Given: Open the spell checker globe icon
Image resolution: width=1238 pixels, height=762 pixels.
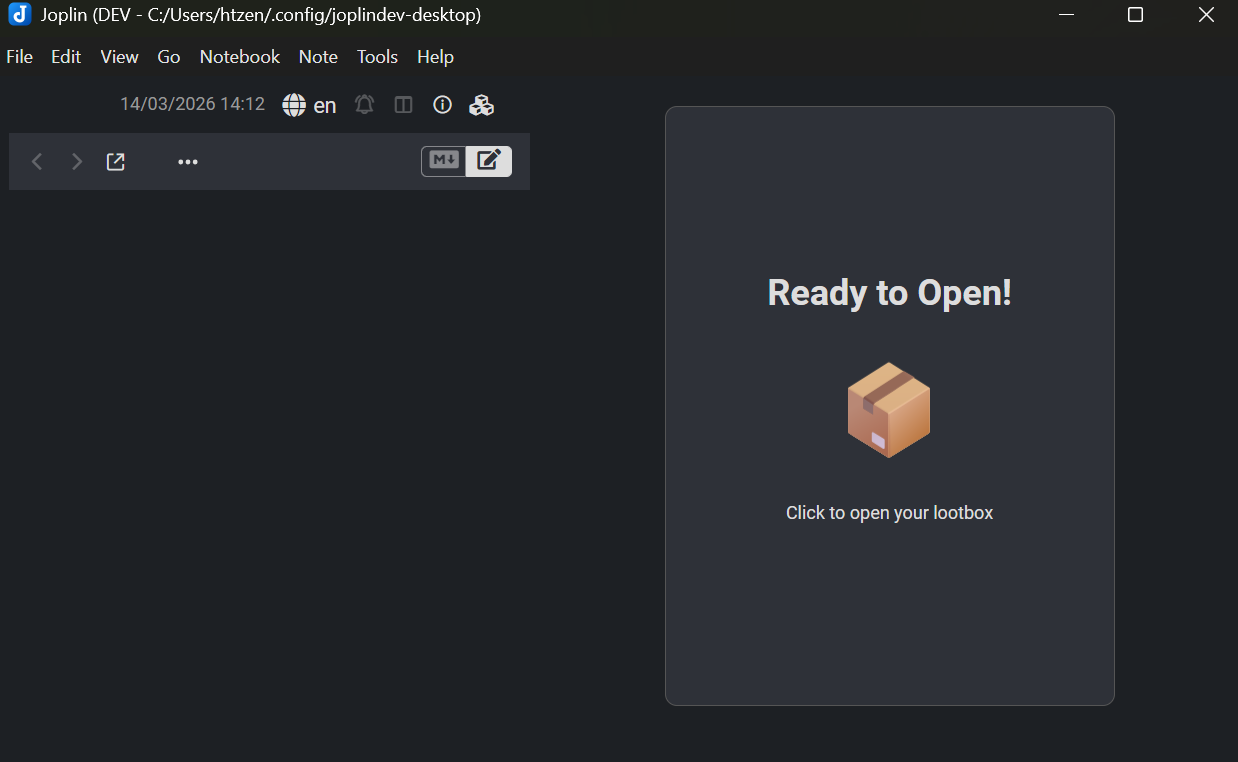Looking at the screenshot, I should click(292, 104).
